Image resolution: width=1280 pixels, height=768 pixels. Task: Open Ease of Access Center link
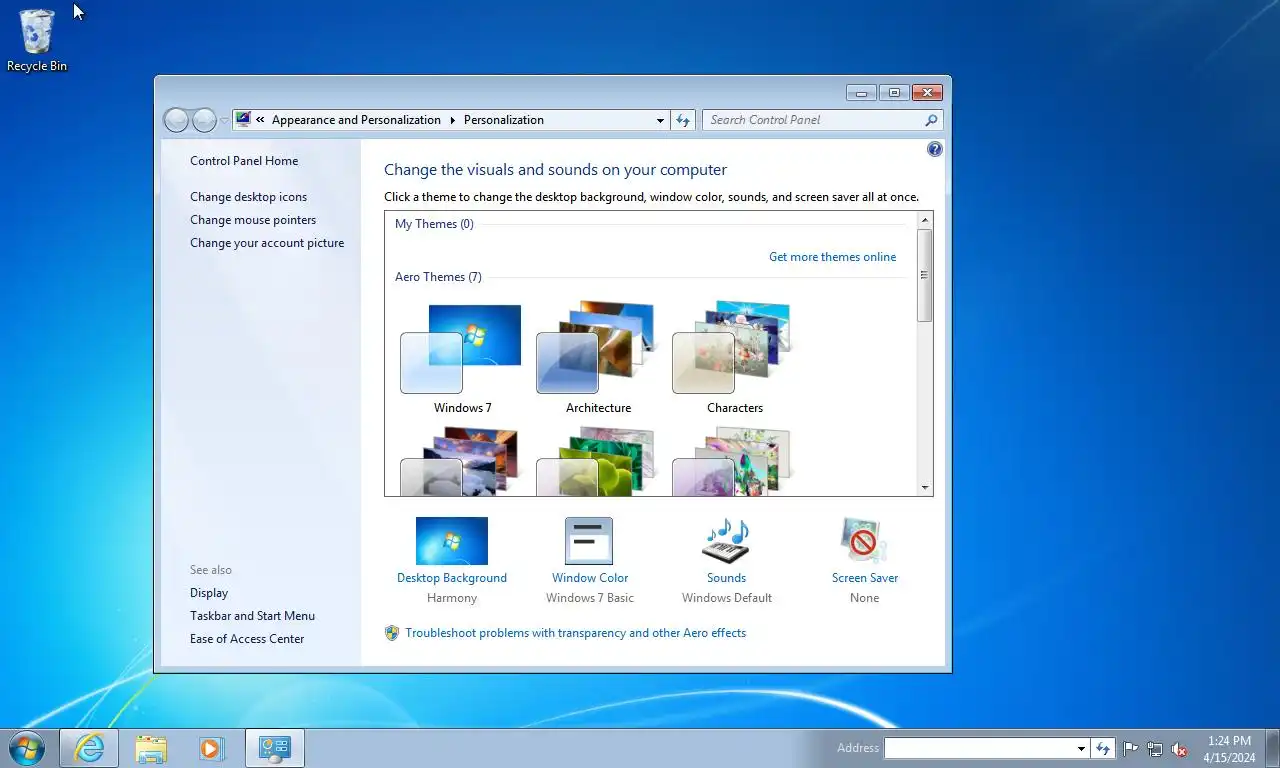click(247, 639)
